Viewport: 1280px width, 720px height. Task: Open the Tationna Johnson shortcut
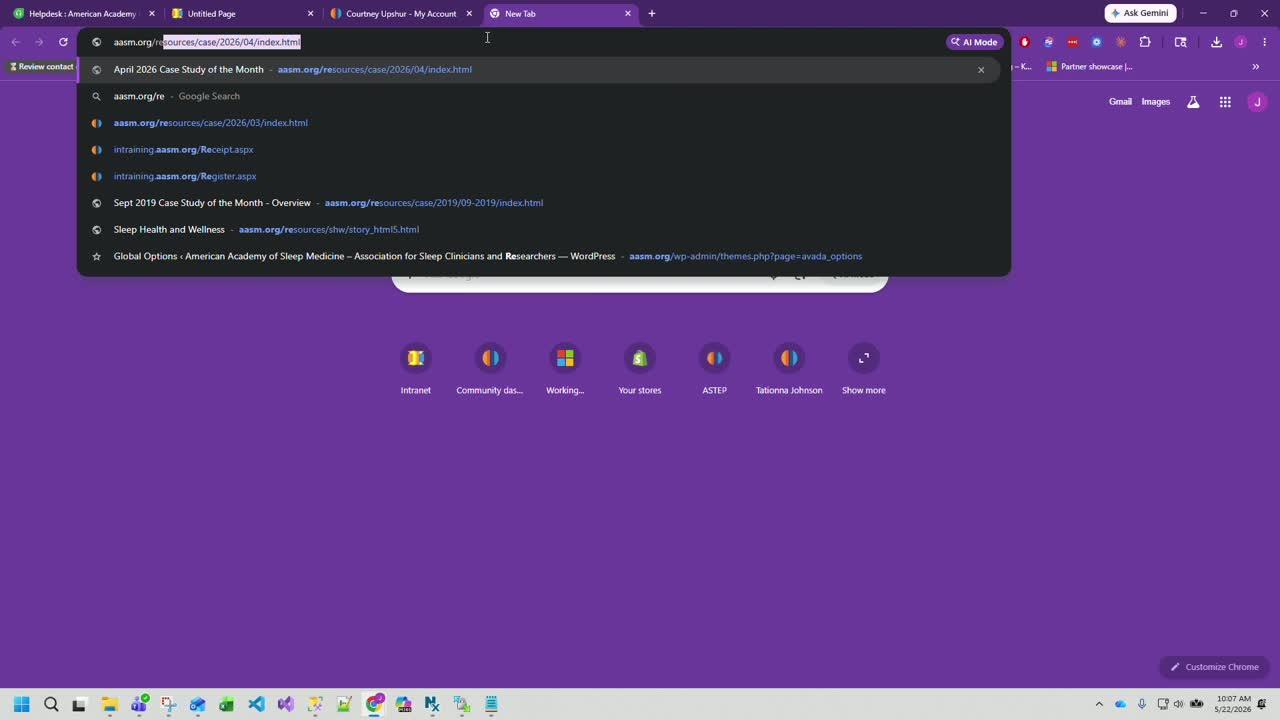point(789,369)
